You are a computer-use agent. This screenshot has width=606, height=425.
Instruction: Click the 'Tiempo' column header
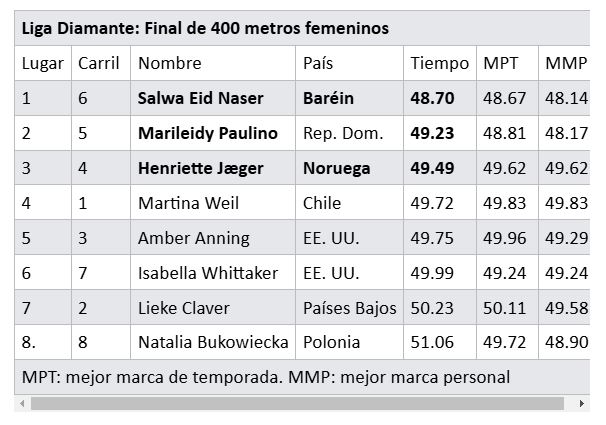pyautogui.click(x=439, y=63)
